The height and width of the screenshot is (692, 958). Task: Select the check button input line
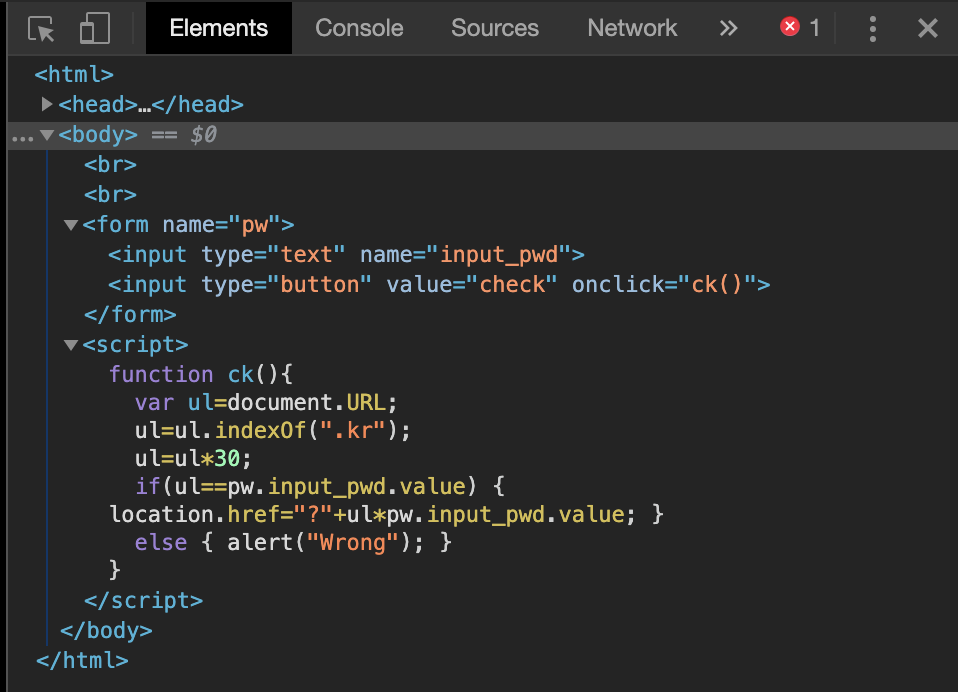[x=439, y=284]
